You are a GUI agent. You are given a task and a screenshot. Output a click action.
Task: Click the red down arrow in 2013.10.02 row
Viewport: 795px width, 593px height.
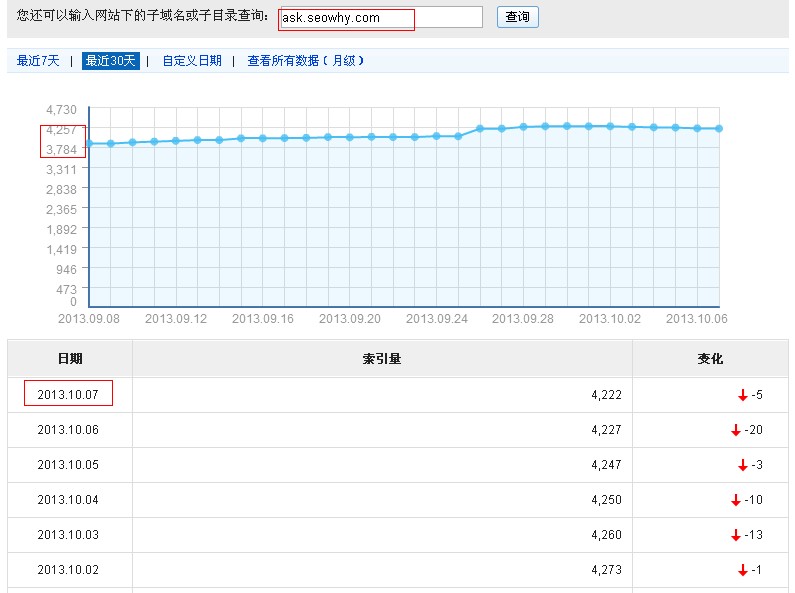click(x=743, y=571)
